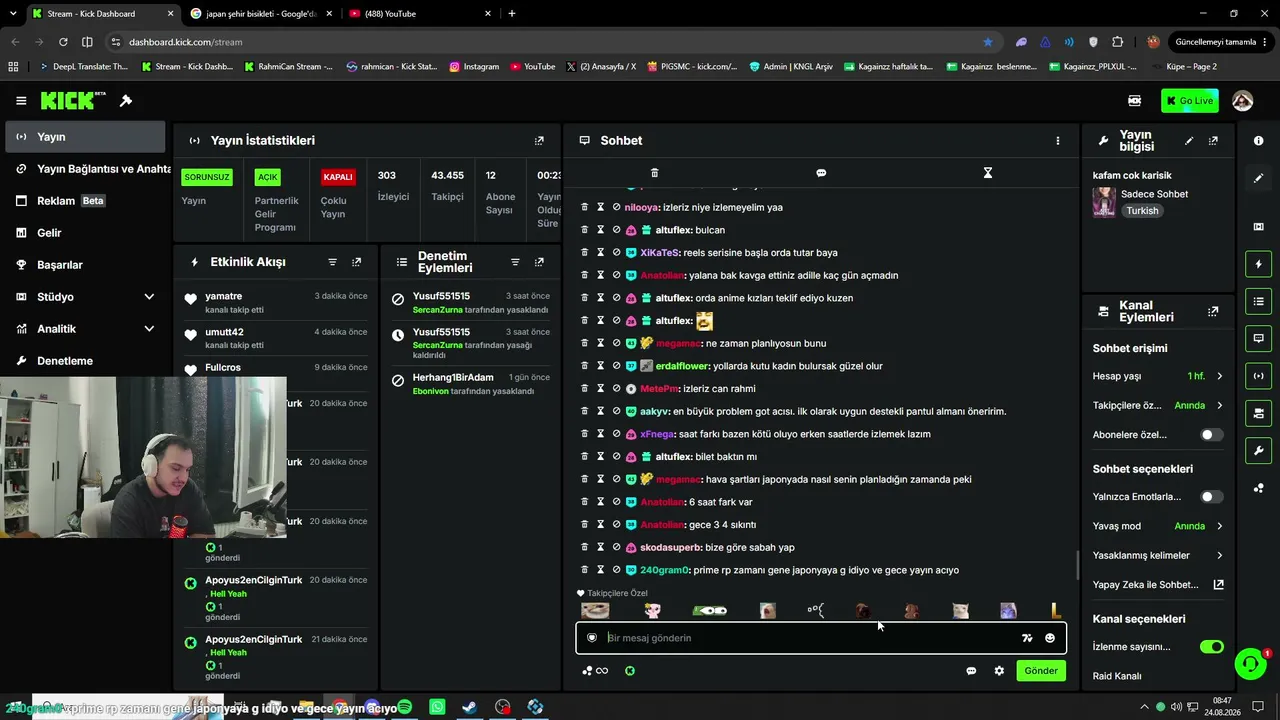
Task: Click the hourglass icon in the chat toolbar
Action: pyautogui.click(x=988, y=173)
